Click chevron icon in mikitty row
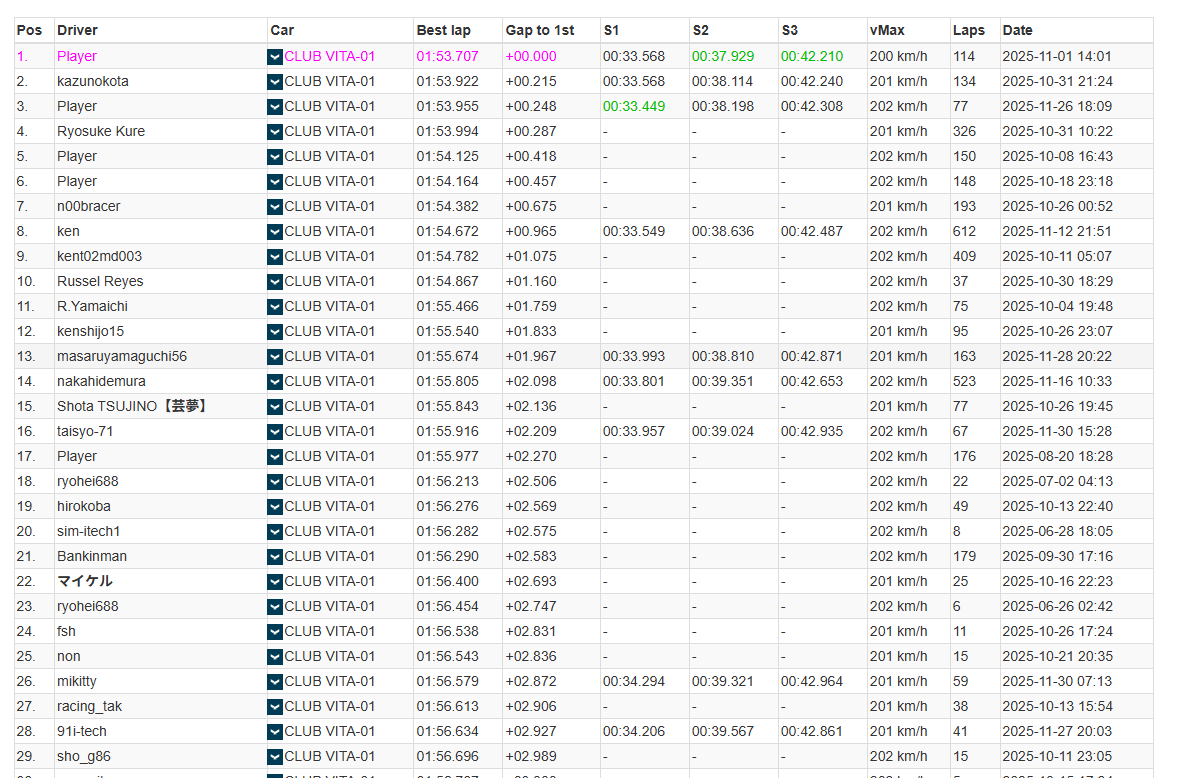This screenshot has width=1178, height=778. point(275,682)
